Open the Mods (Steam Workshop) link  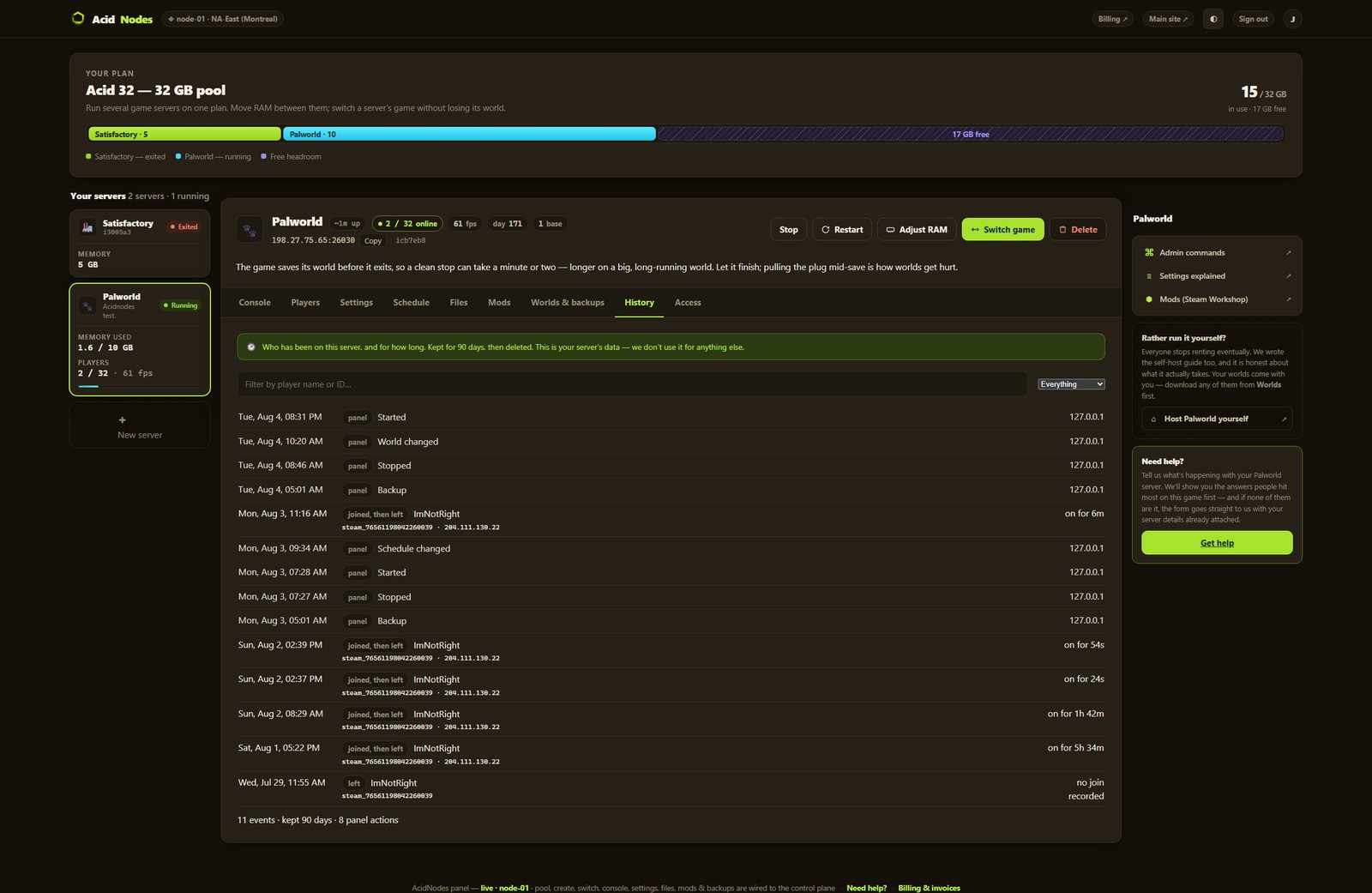(x=1217, y=299)
